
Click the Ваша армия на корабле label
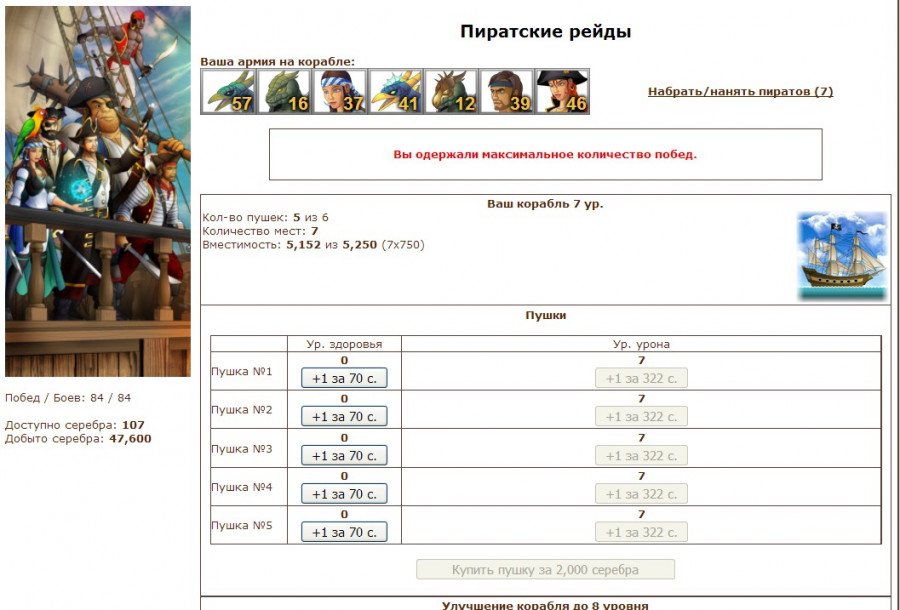tap(278, 61)
